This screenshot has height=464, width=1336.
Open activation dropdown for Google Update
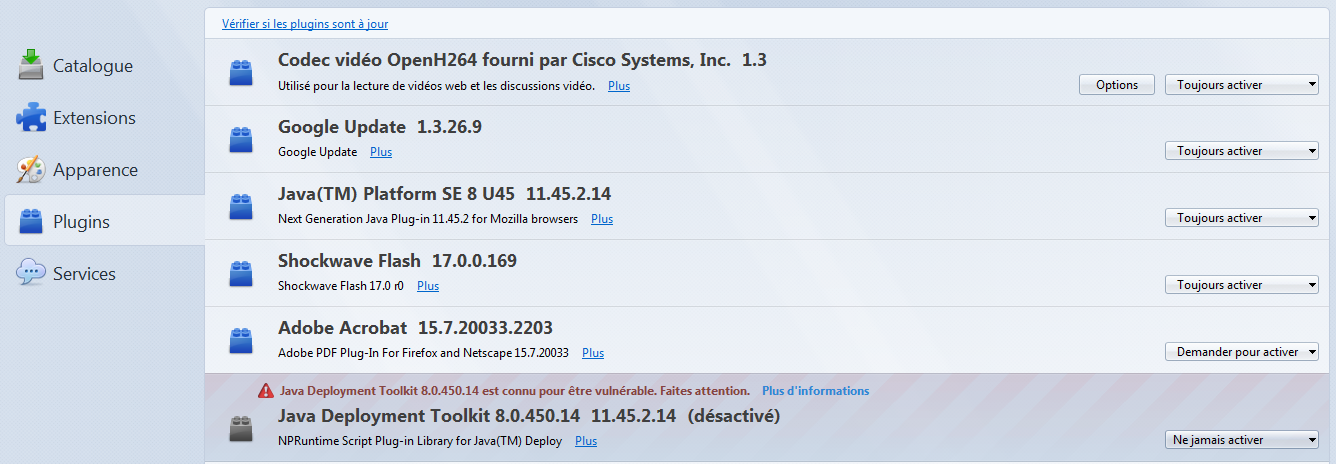pos(1242,151)
